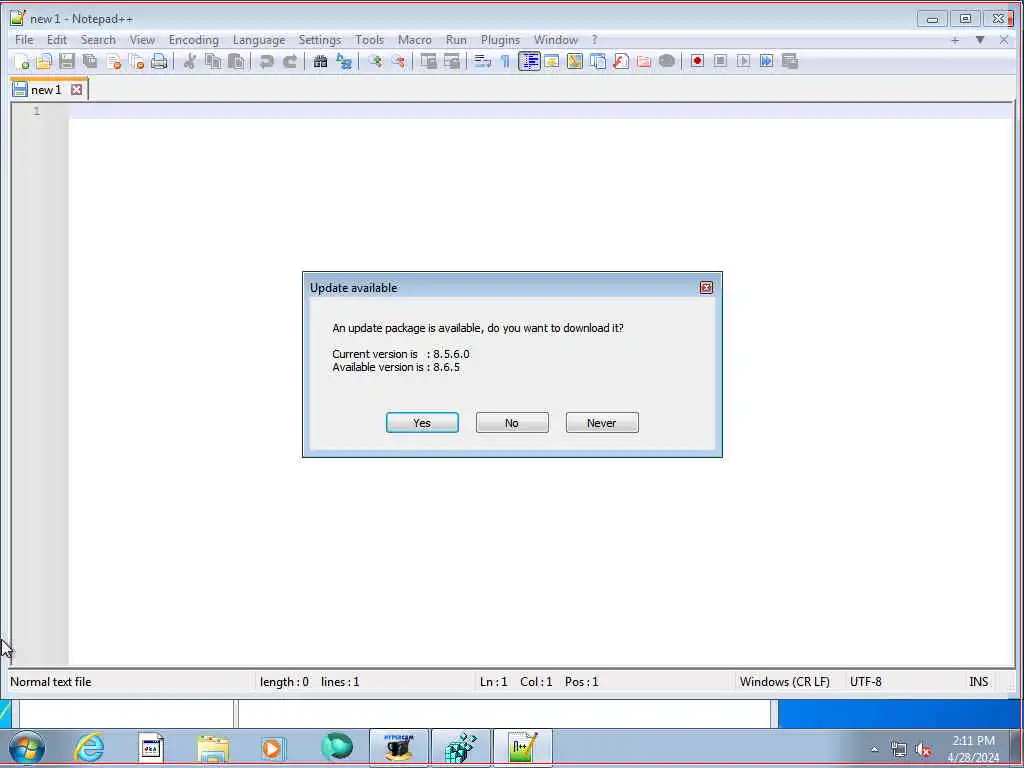
Task: Open the ? help menu
Action: (594, 40)
